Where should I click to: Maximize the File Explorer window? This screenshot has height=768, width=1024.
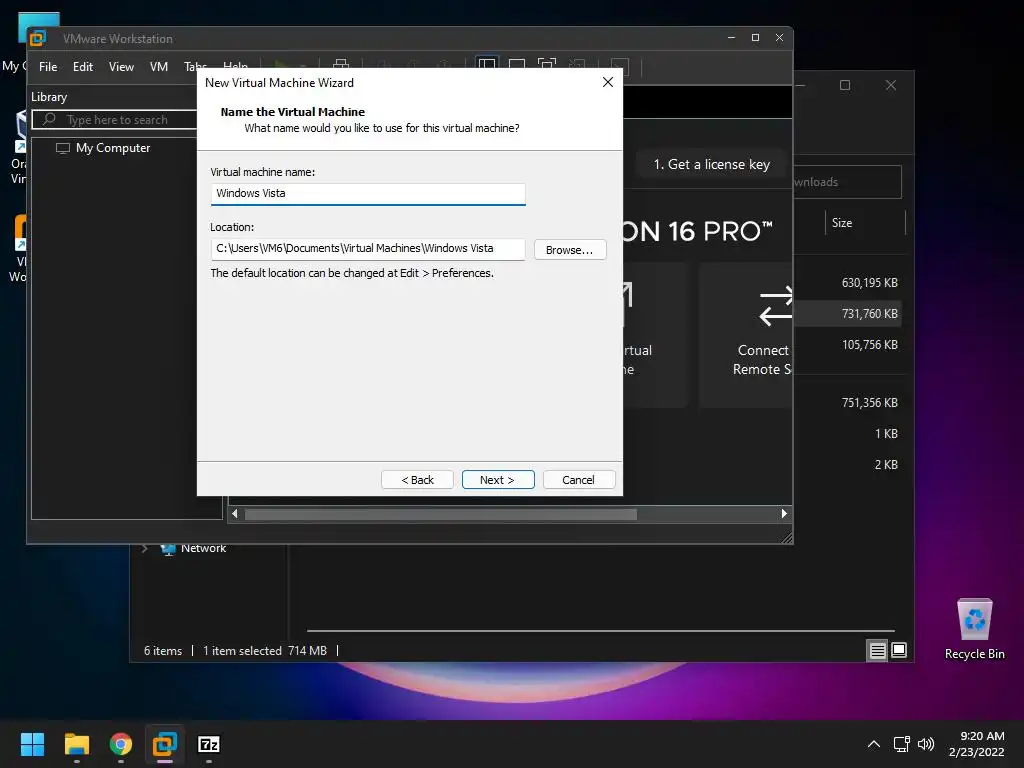click(845, 86)
